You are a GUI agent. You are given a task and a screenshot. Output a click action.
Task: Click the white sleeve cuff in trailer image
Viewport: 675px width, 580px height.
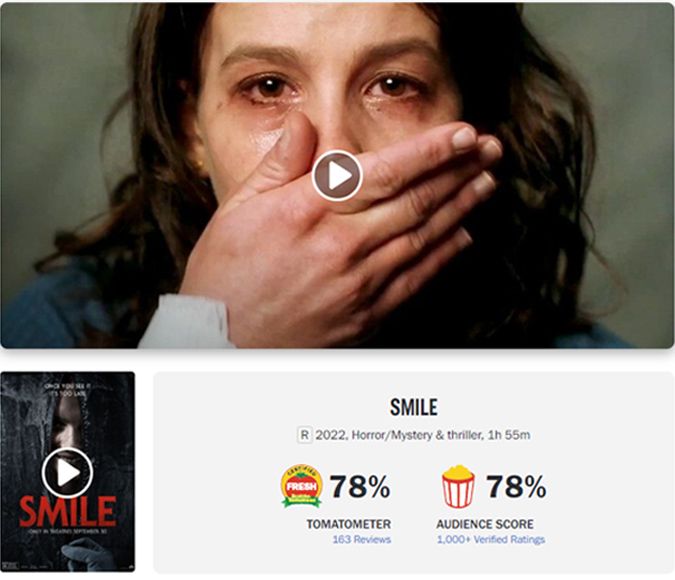click(x=185, y=322)
